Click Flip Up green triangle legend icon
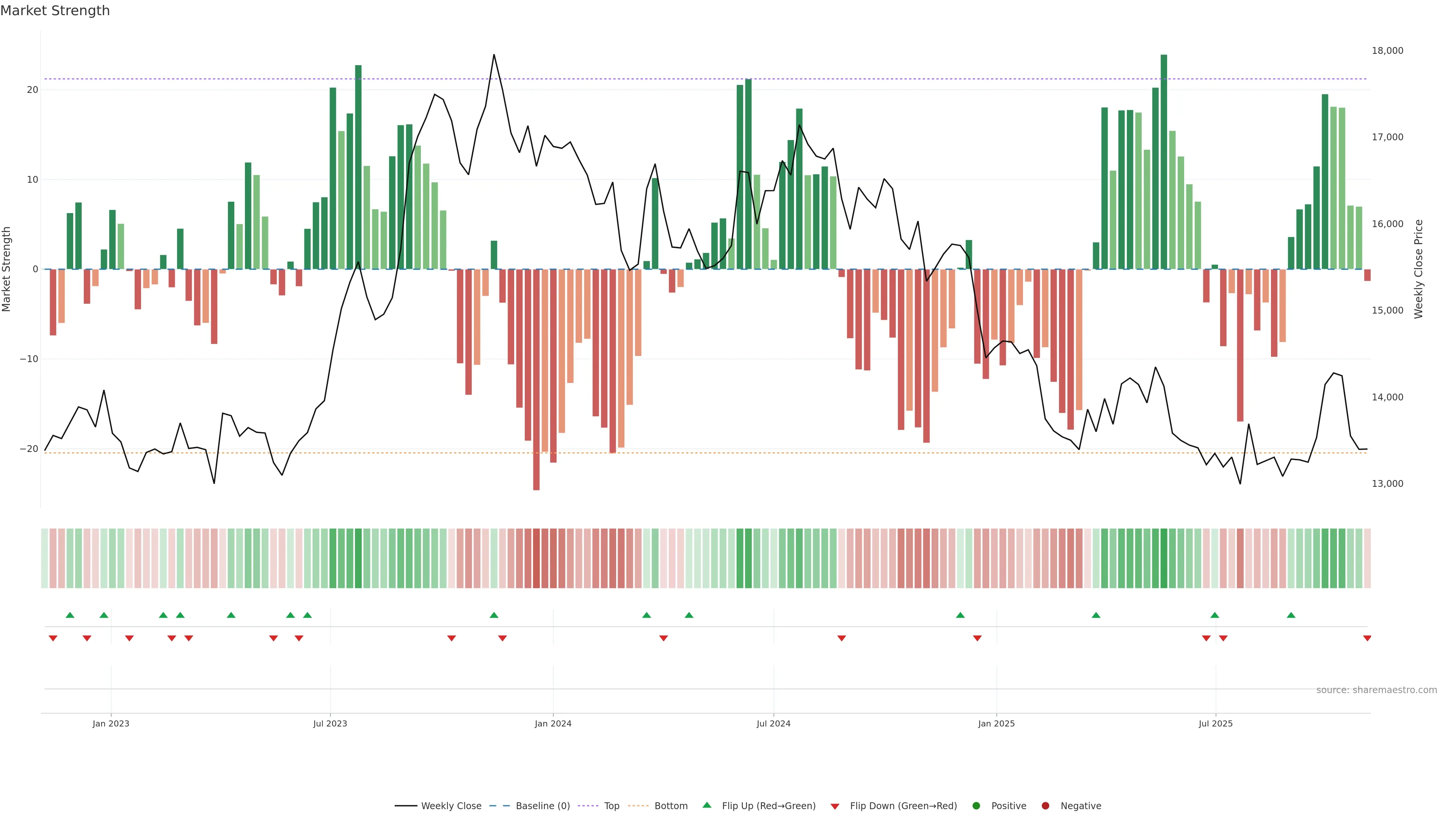 tap(706, 805)
